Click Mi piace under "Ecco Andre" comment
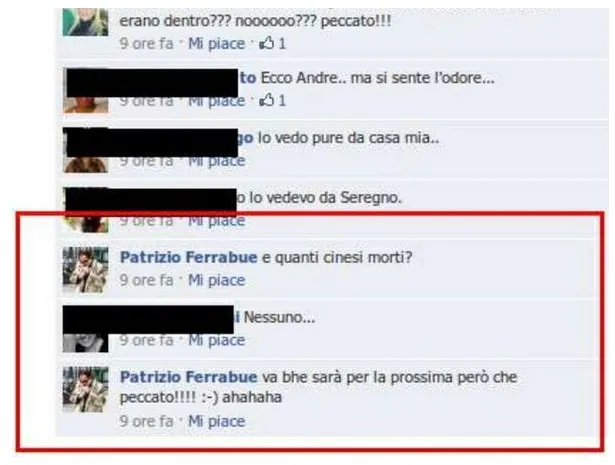615x465 pixels. click(217, 101)
